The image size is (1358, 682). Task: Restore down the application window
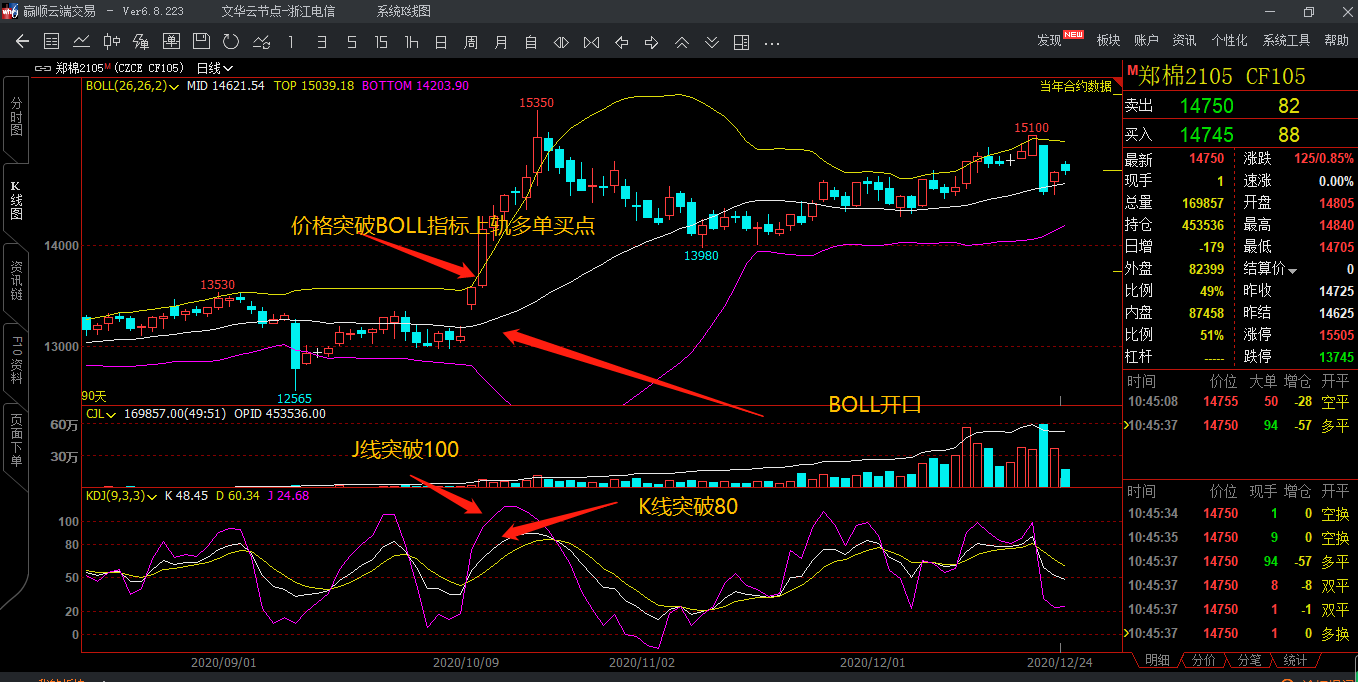pyautogui.click(x=1309, y=11)
